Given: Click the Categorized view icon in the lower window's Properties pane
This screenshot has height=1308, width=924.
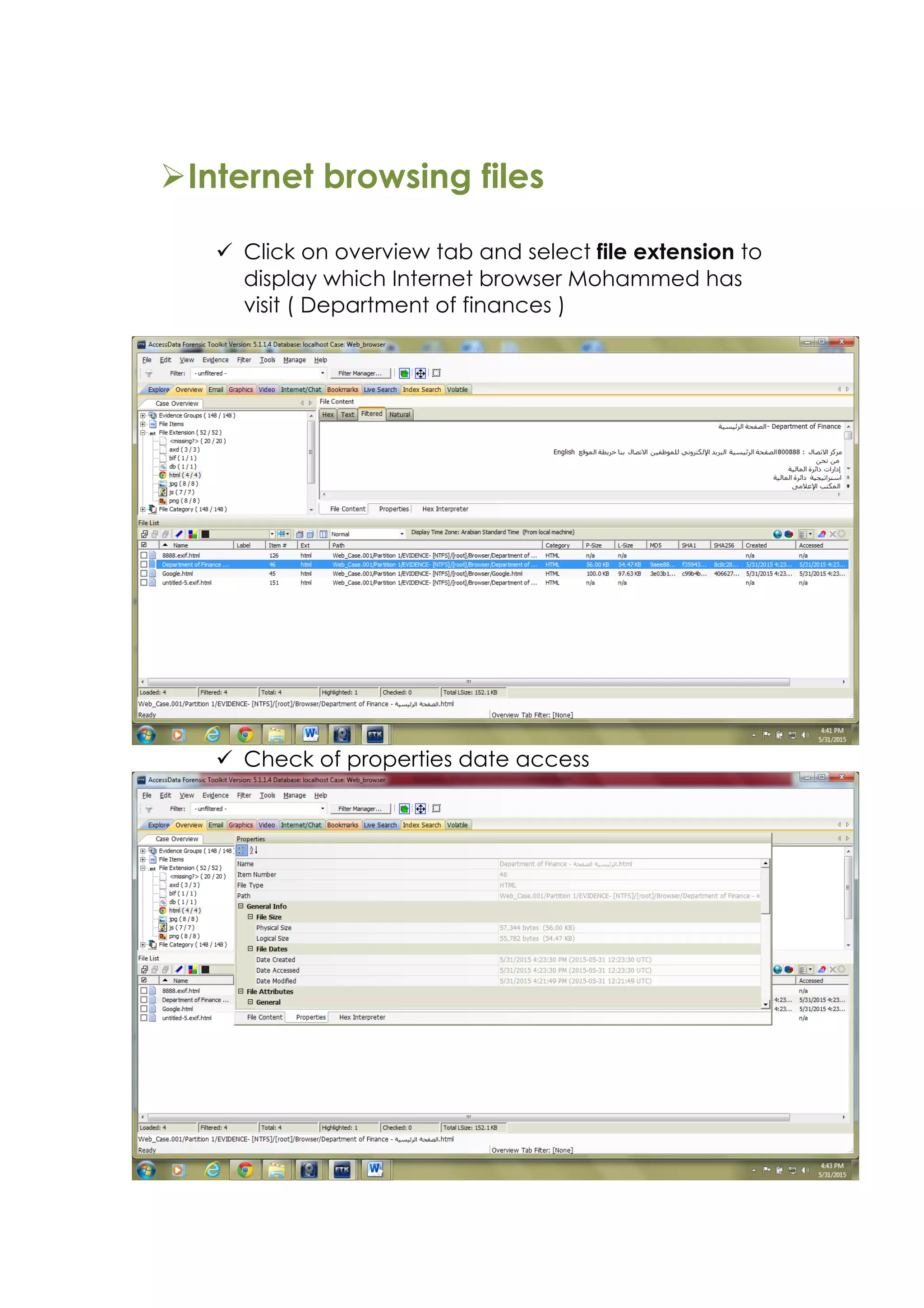Looking at the screenshot, I should [241, 850].
